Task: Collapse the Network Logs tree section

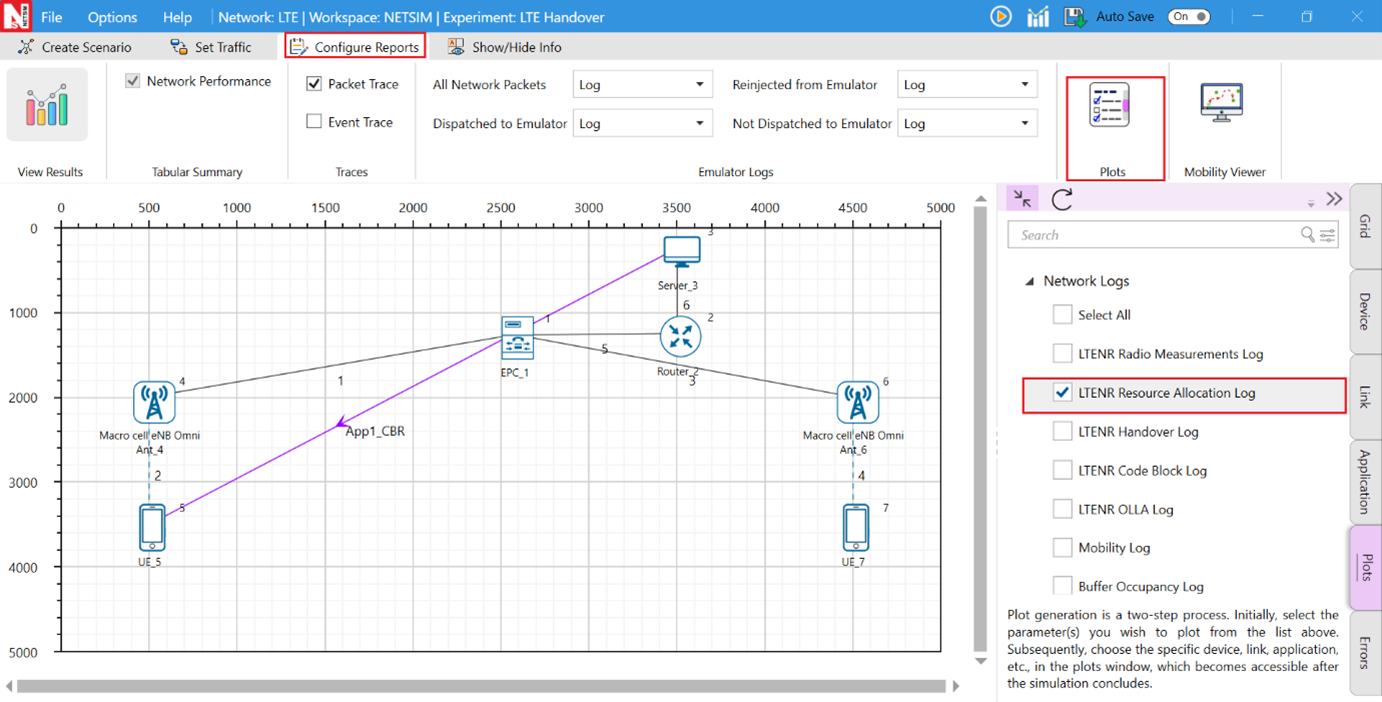Action: tap(1029, 282)
